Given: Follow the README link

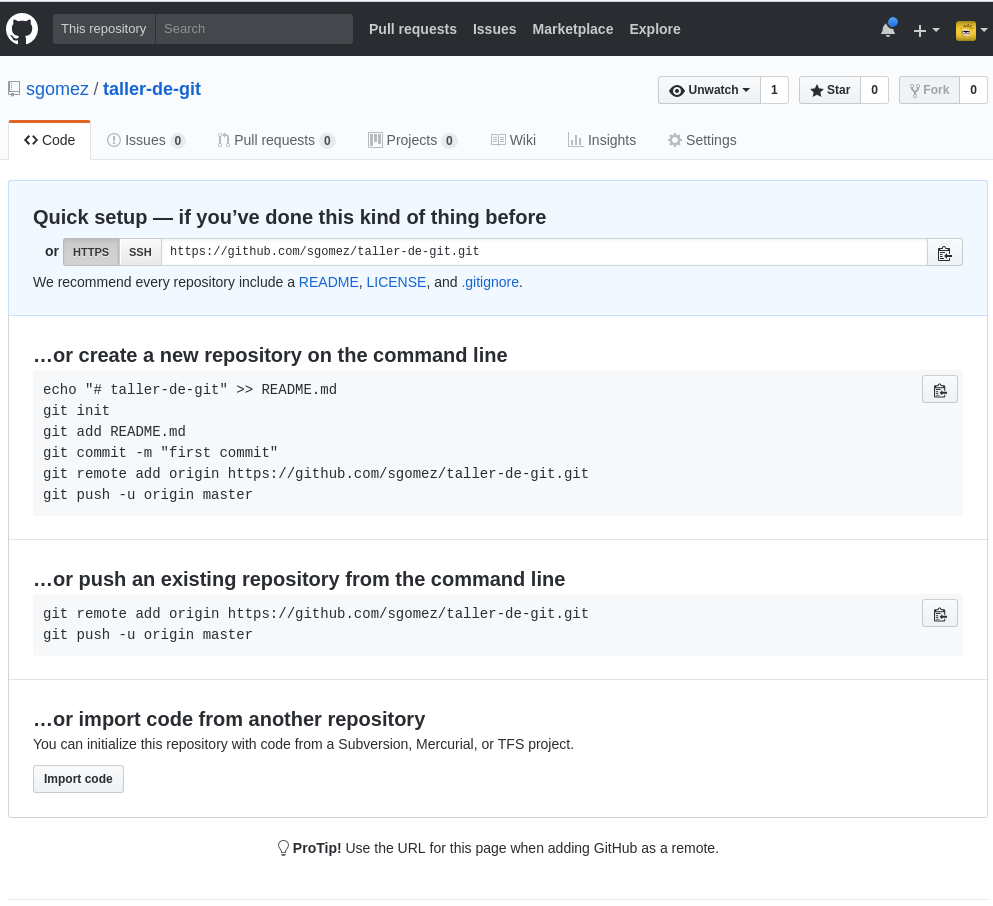Looking at the screenshot, I should (328, 282).
